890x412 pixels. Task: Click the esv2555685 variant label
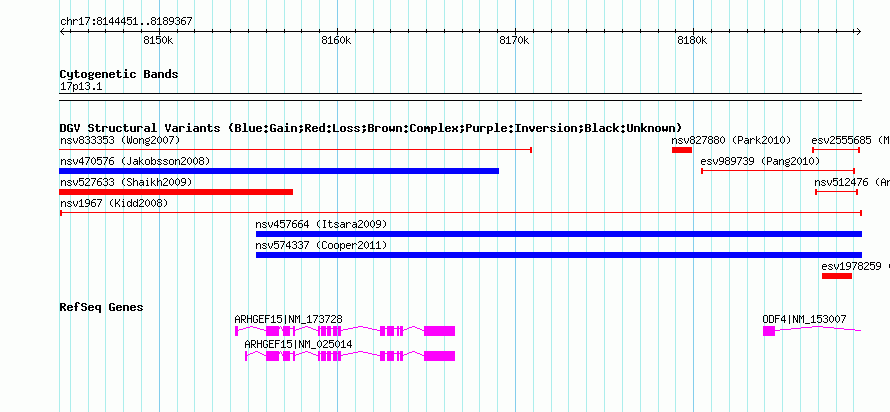850,140
